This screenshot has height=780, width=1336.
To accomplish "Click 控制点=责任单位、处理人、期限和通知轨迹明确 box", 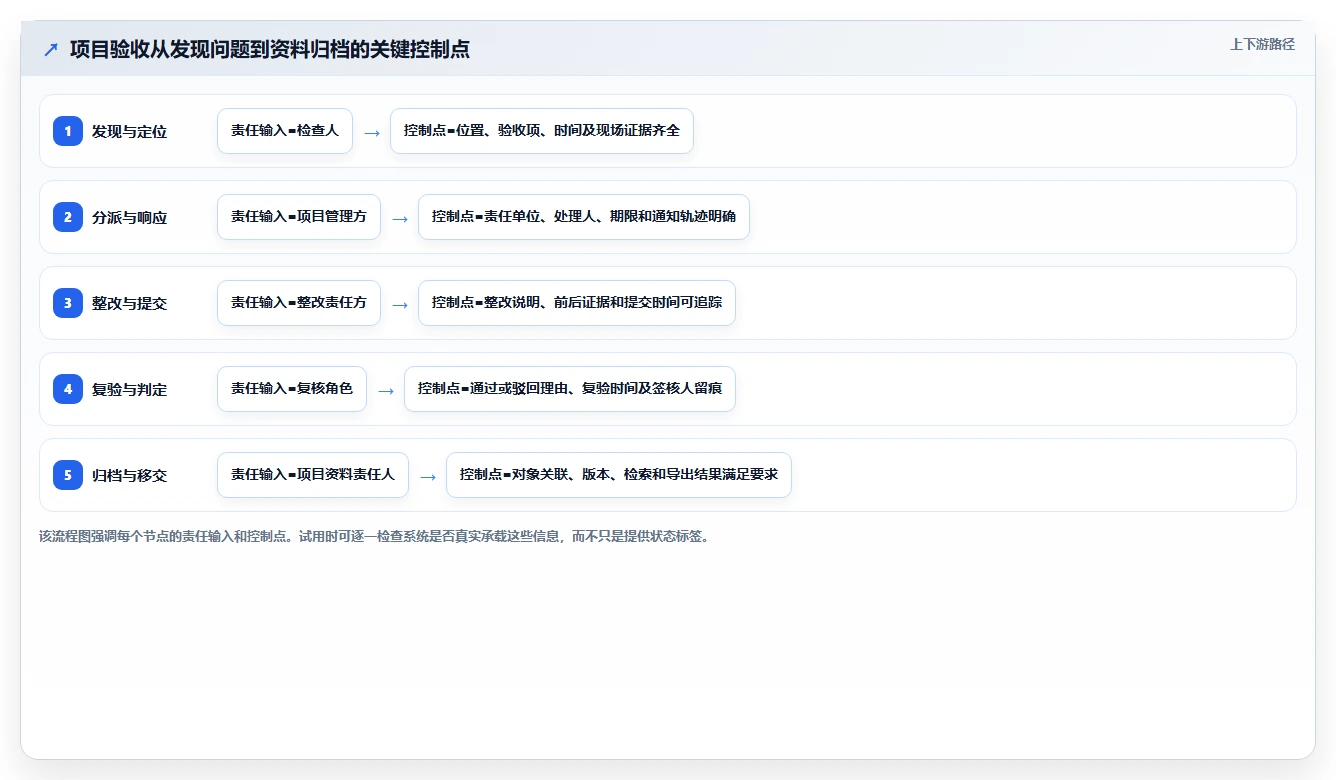I will 584,217.
